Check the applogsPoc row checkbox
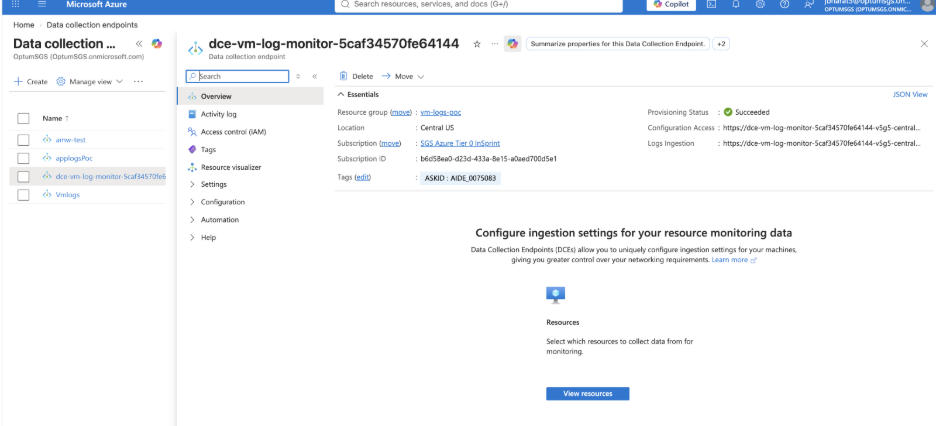Viewport: 936px width, 426px height. [x=23, y=158]
